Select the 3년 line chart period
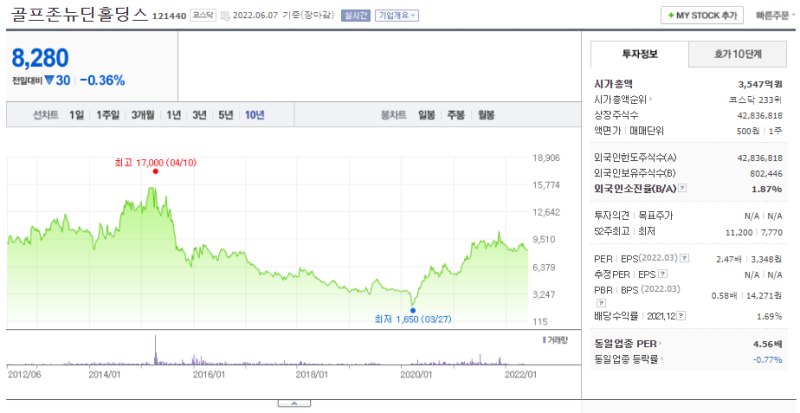Viewport: 800px width, 413px height. pos(199,115)
